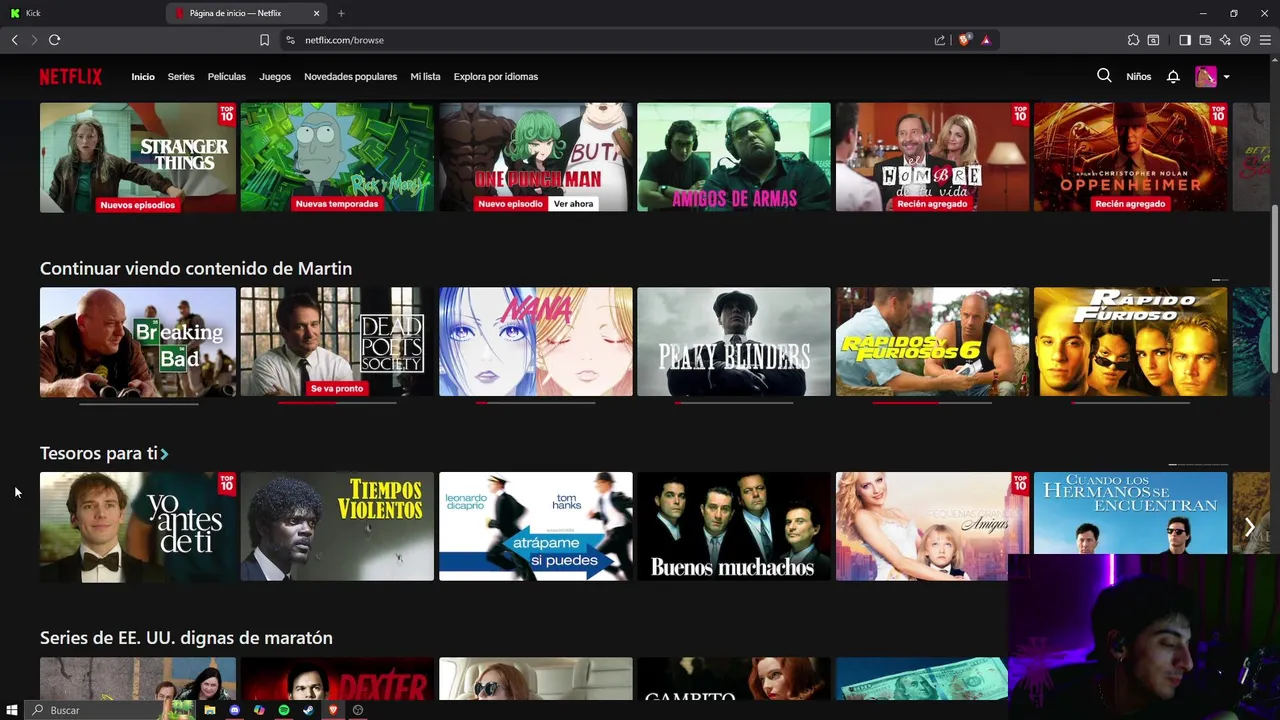Reload the page

54,40
